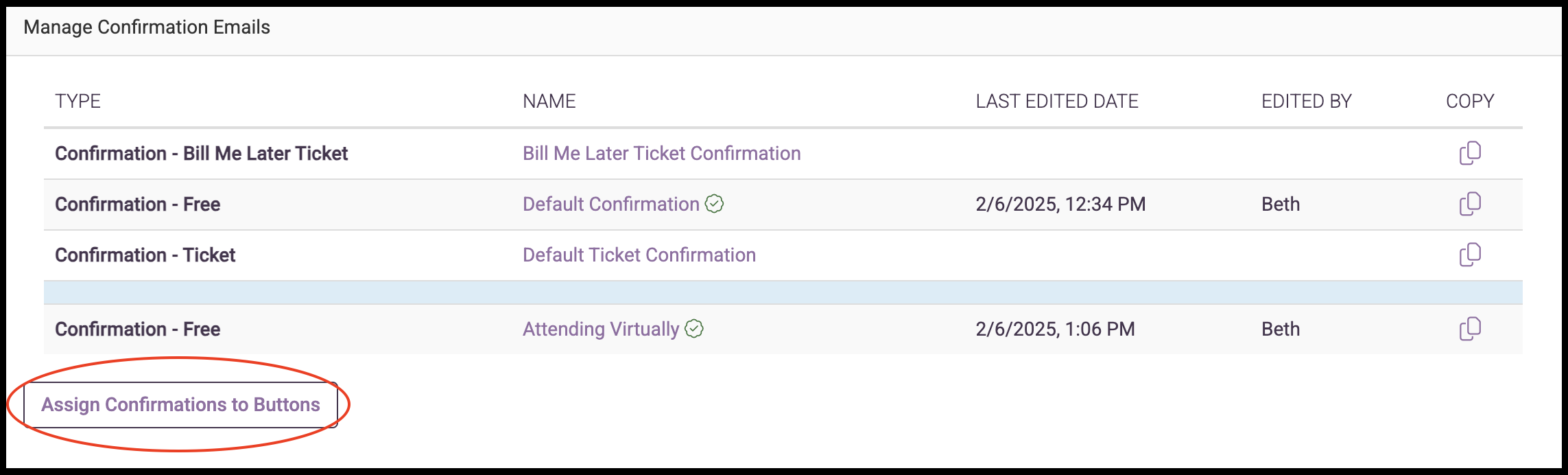Copy the Attending Virtually confirmation email
Screen dimensions: 1568x475
1470,329
